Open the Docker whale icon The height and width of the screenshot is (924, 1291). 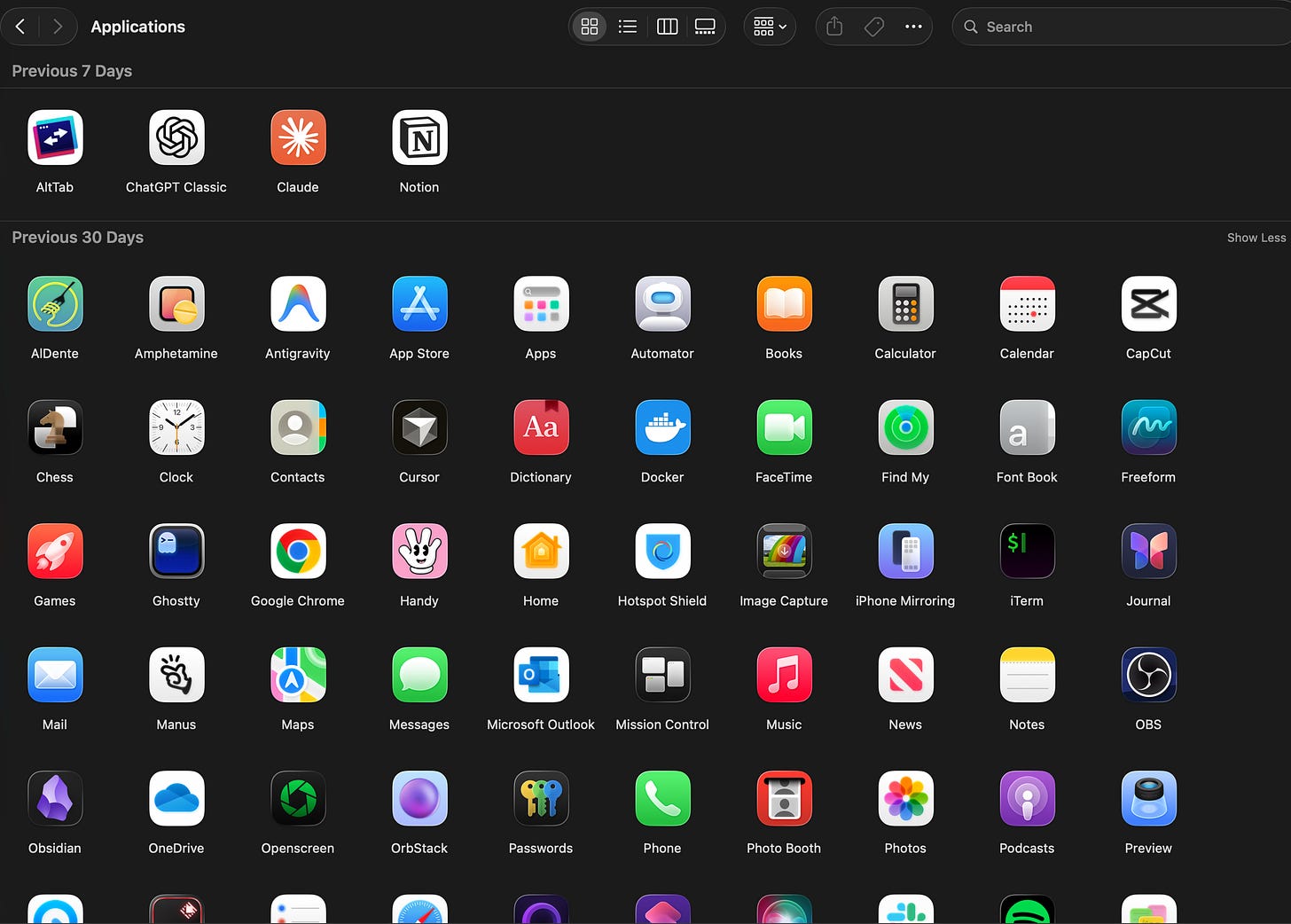[x=662, y=427]
